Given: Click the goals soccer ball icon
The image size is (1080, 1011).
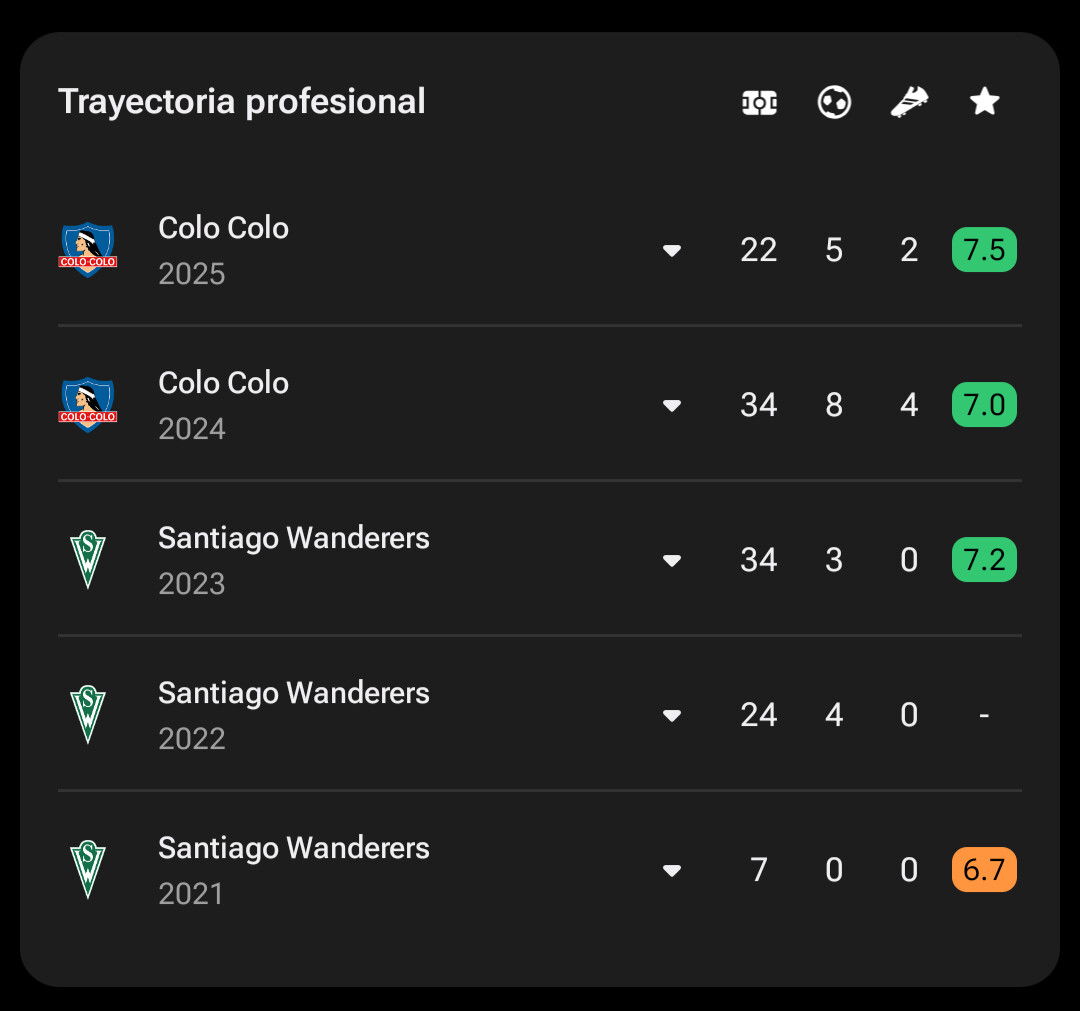Looking at the screenshot, I should 834,102.
